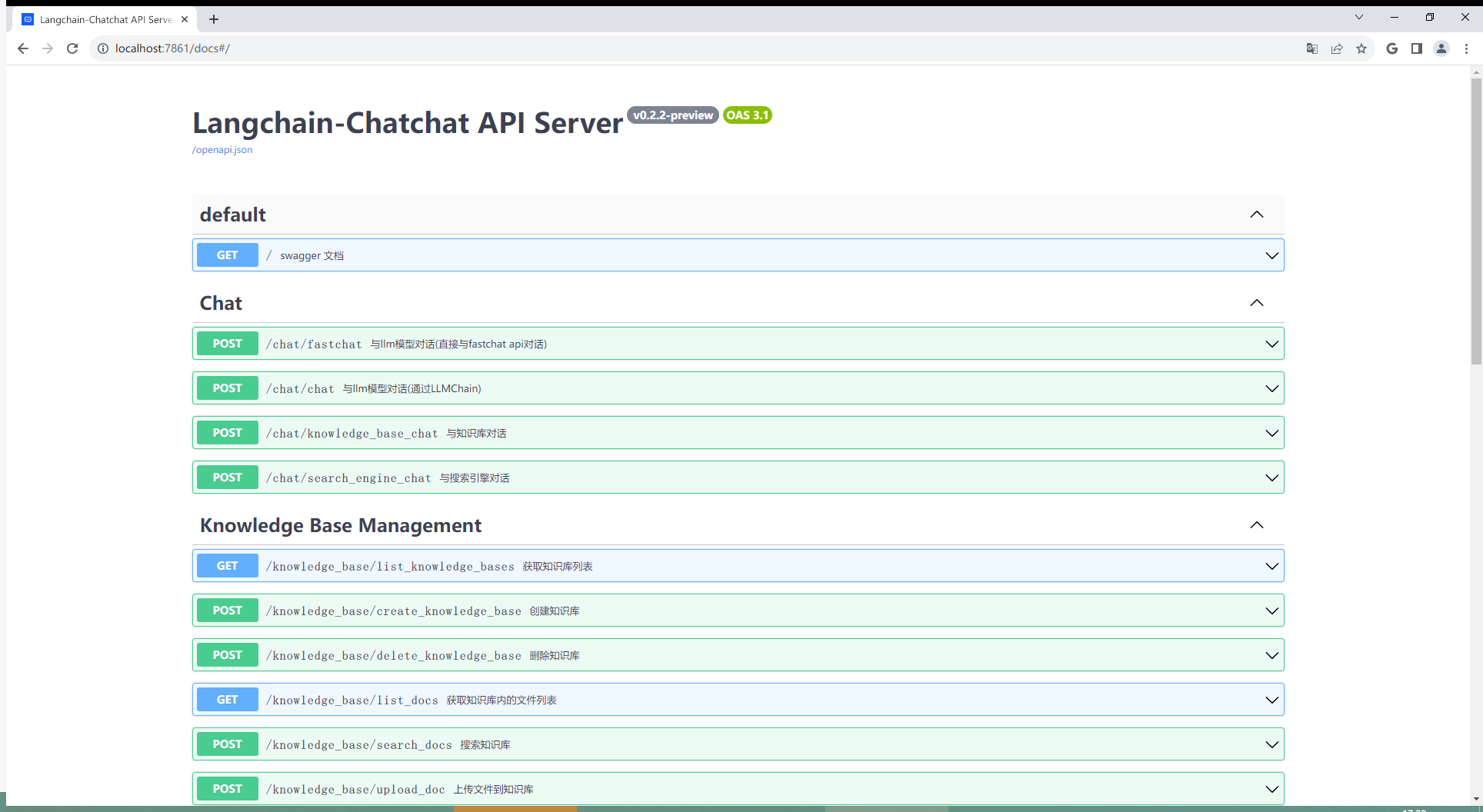This screenshot has height=812, width=1483.
Task: Click the OAS 3.1 badge
Action: click(x=748, y=115)
